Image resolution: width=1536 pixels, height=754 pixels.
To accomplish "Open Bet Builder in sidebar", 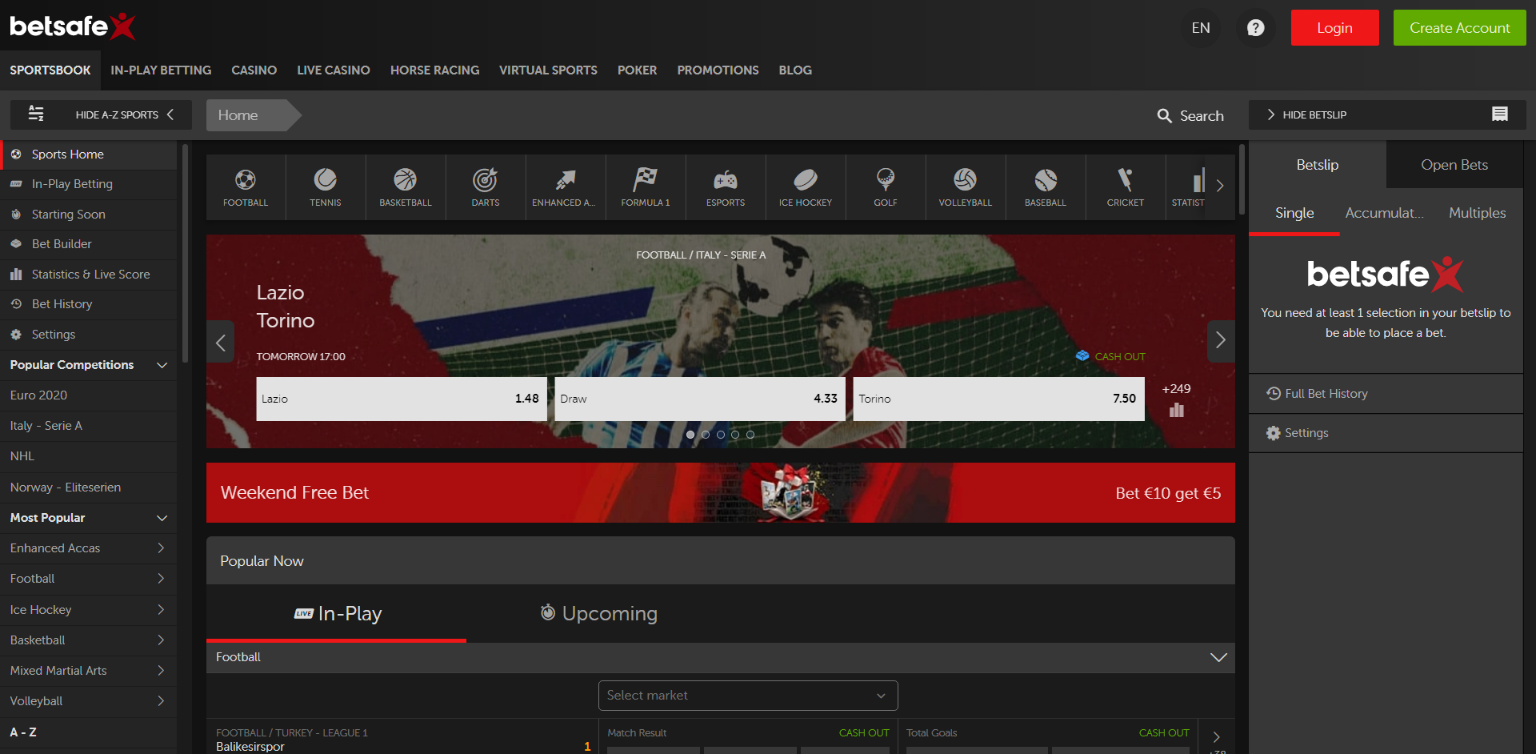I will pyautogui.click(x=89, y=244).
